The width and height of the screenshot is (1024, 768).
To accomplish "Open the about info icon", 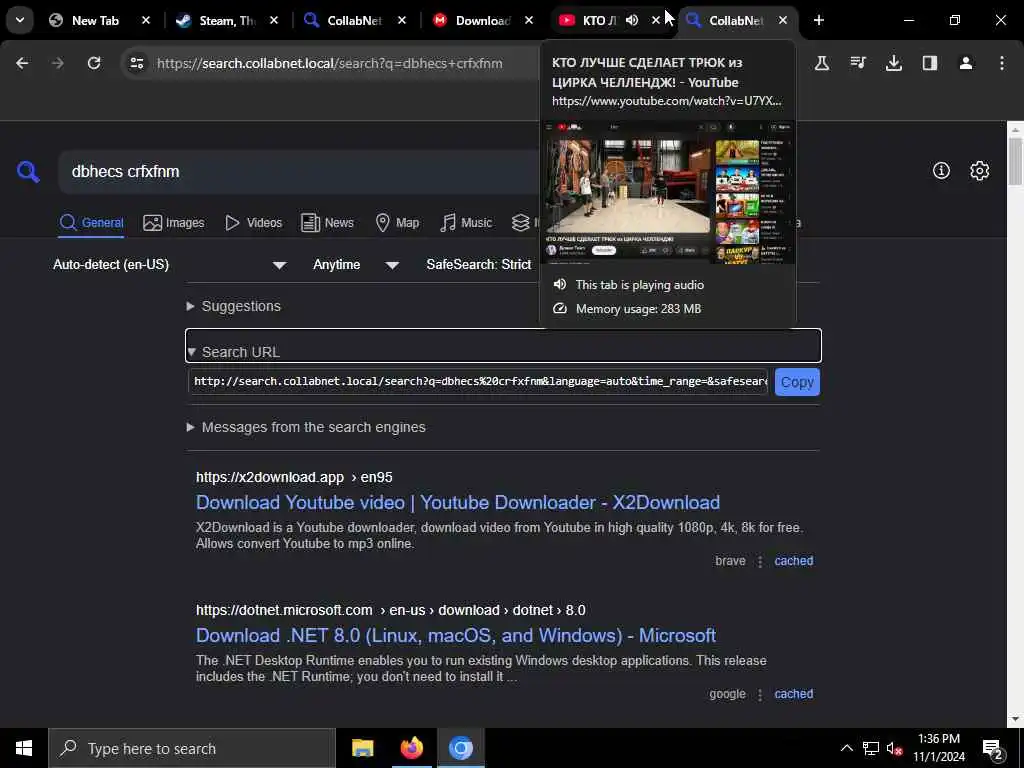I will pyautogui.click(x=941, y=170).
